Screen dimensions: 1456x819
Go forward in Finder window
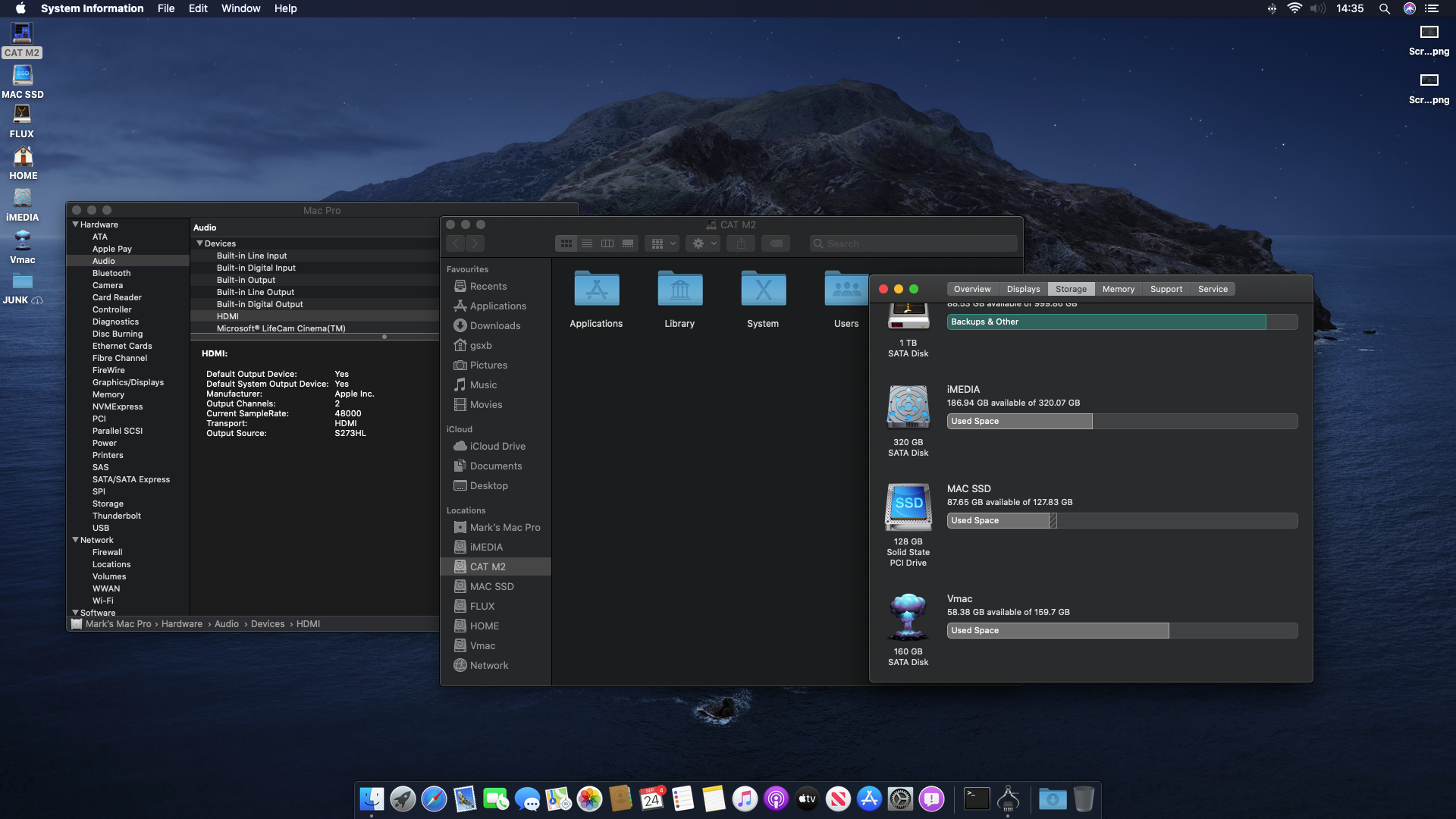(475, 243)
